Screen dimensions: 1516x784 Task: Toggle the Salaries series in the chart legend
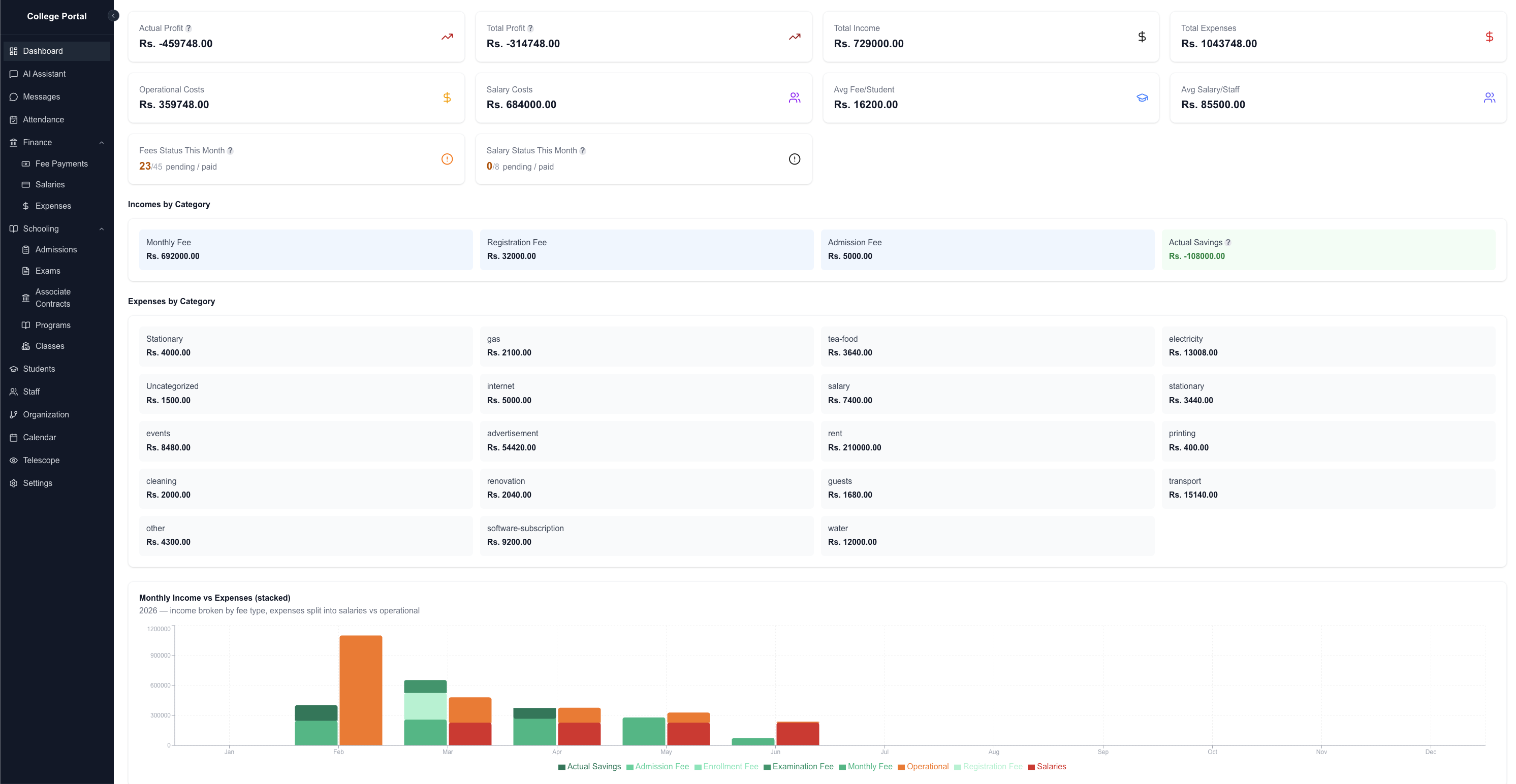point(1047,766)
